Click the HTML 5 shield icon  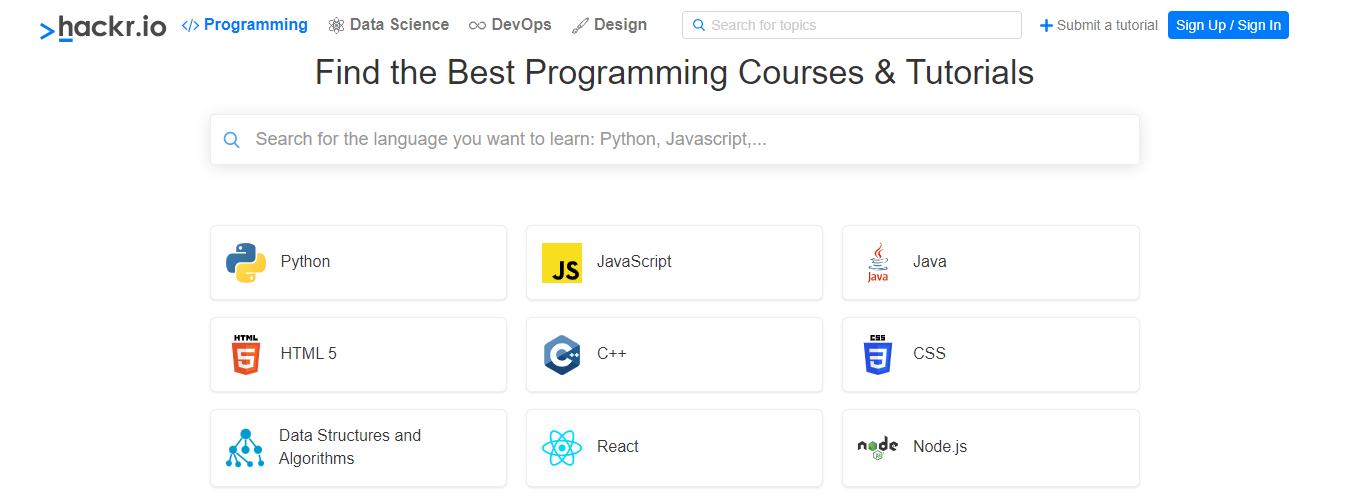[246, 354]
